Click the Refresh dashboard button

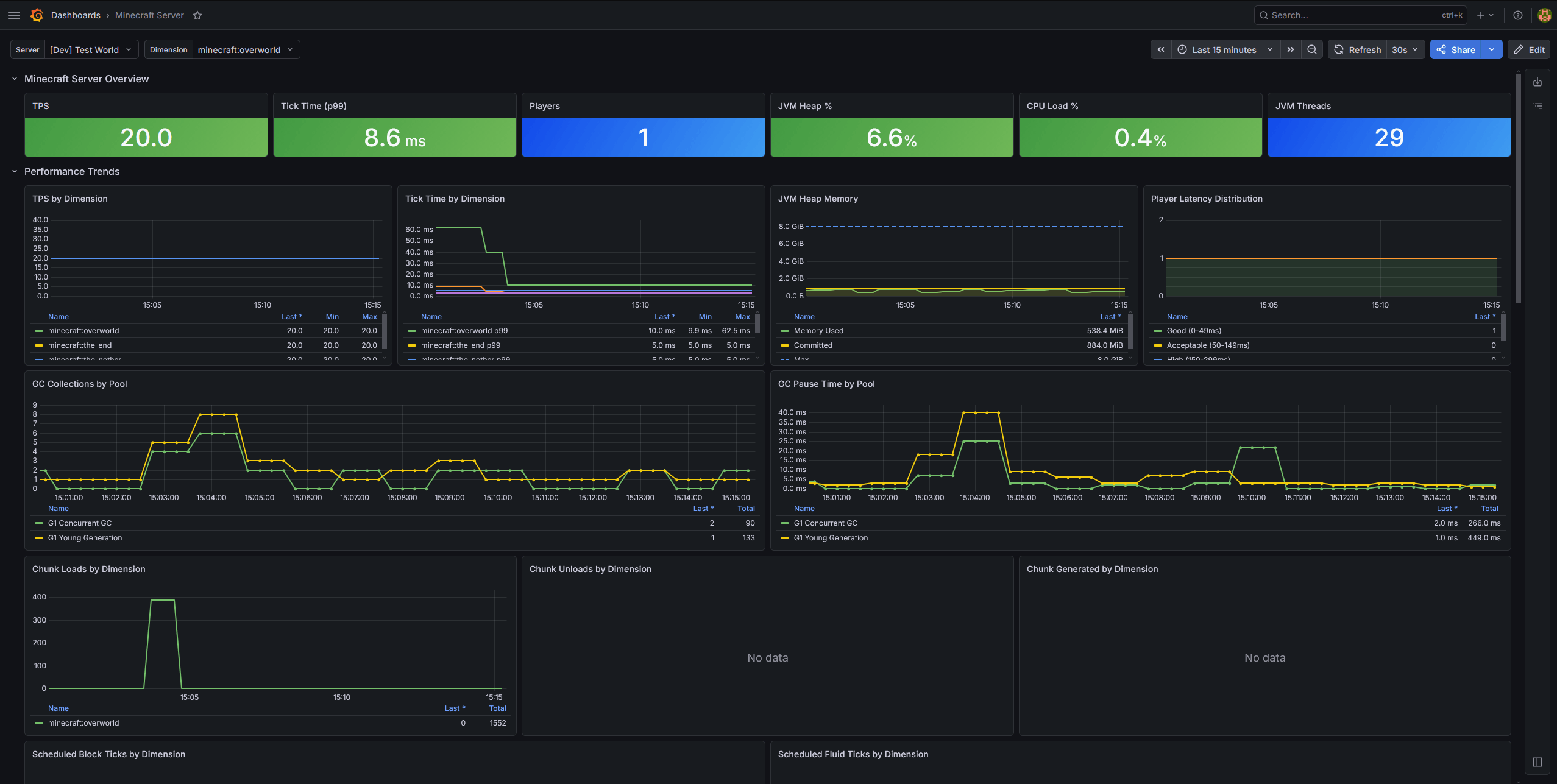coord(1357,49)
